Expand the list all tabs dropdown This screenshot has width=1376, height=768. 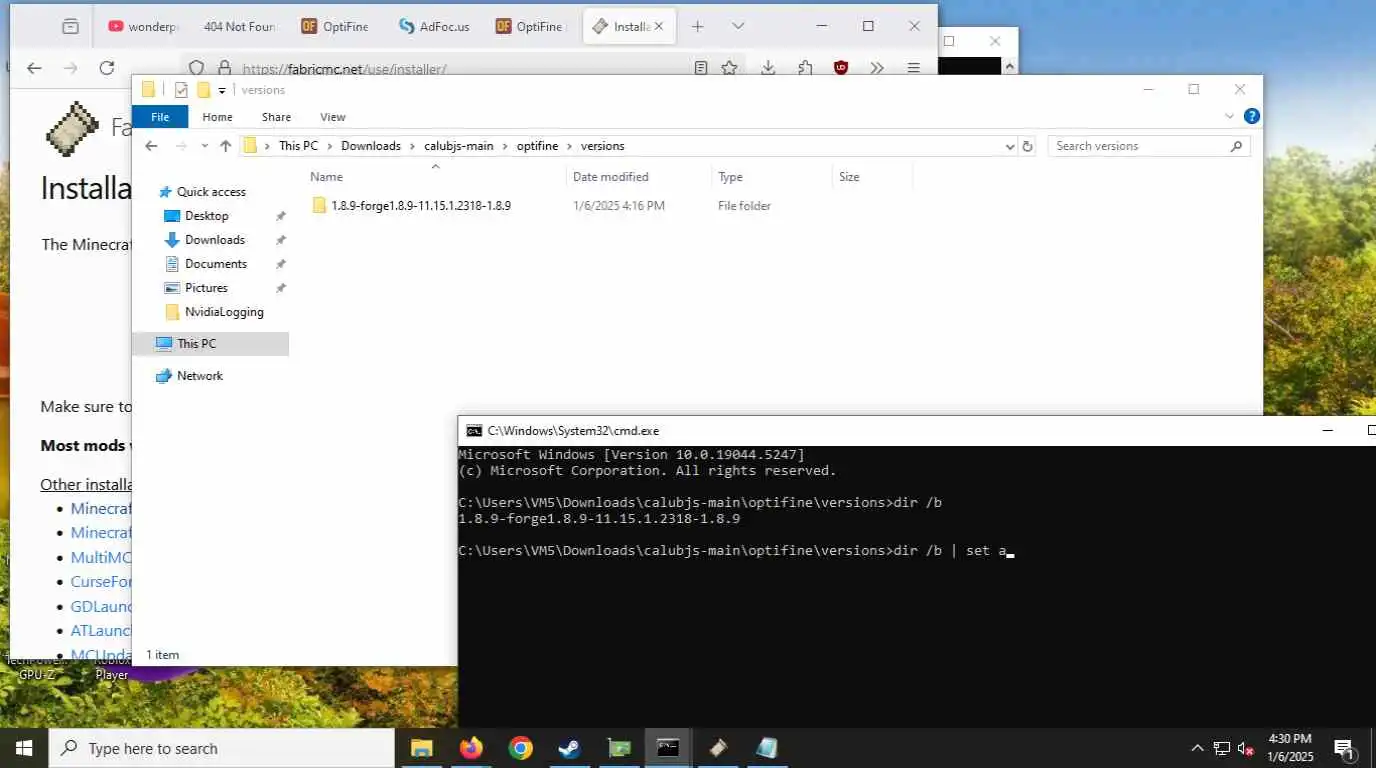(x=738, y=27)
